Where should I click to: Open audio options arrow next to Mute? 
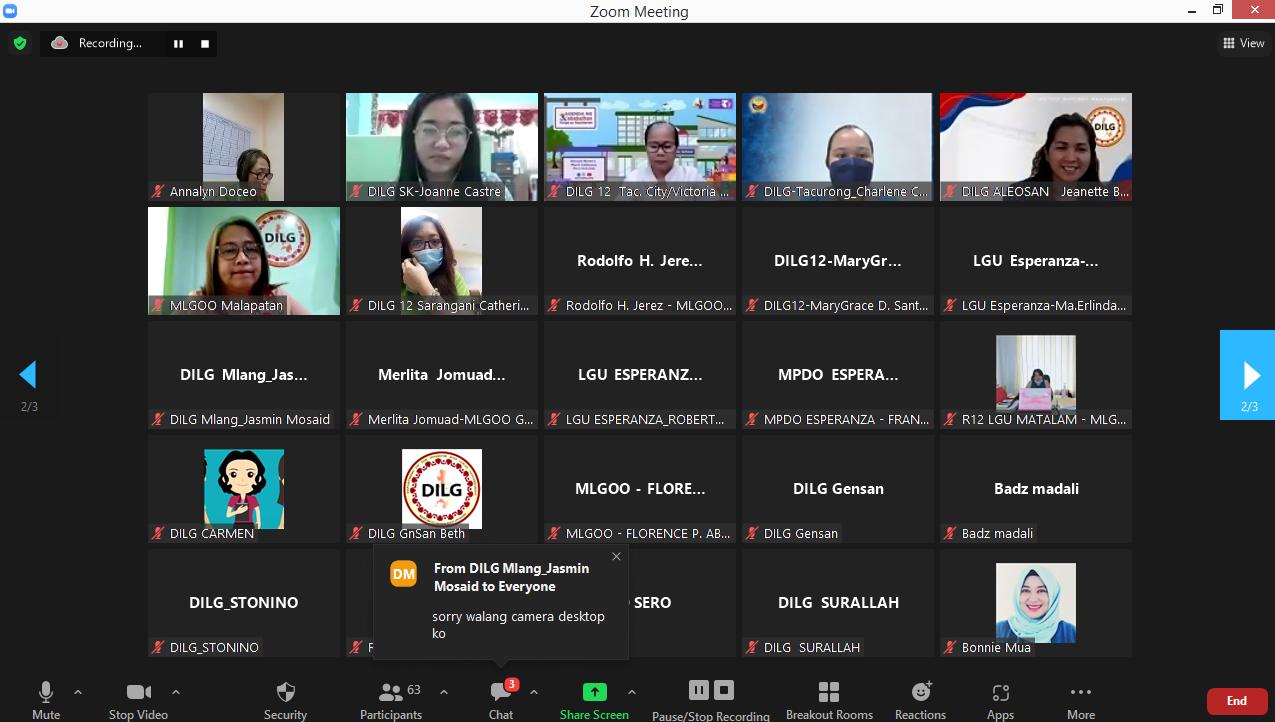point(78,692)
